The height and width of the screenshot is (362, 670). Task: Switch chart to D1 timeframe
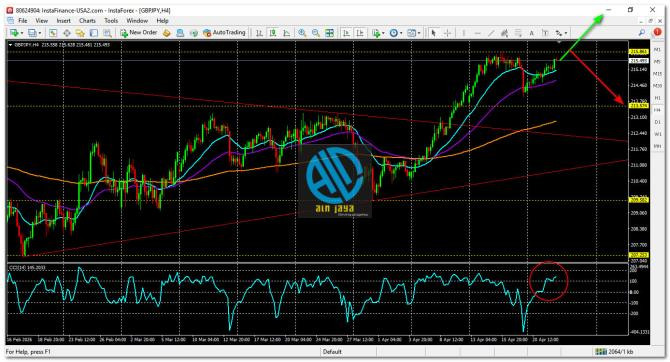pos(658,122)
